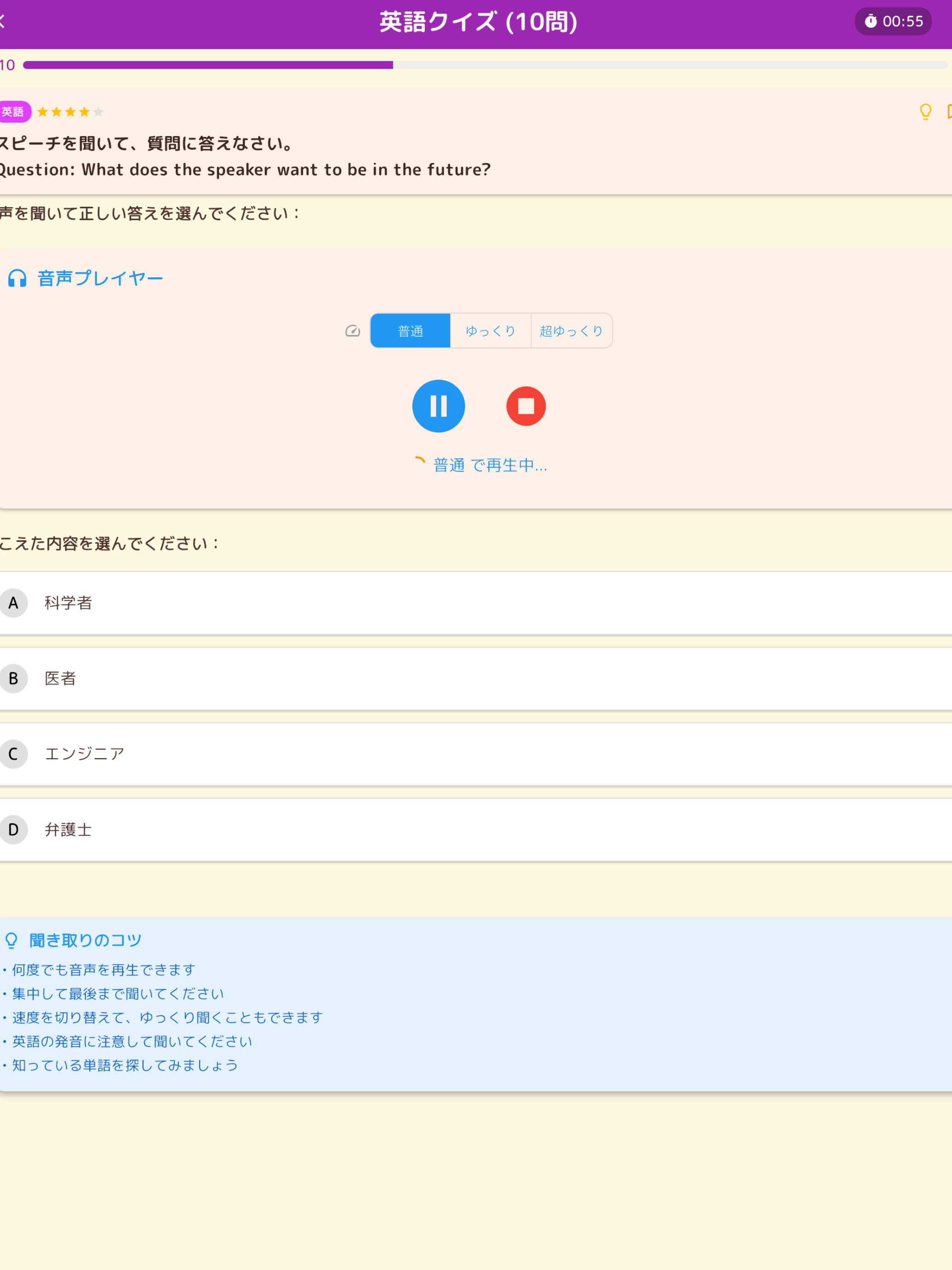Click the quiz progress bar

click(x=485, y=65)
